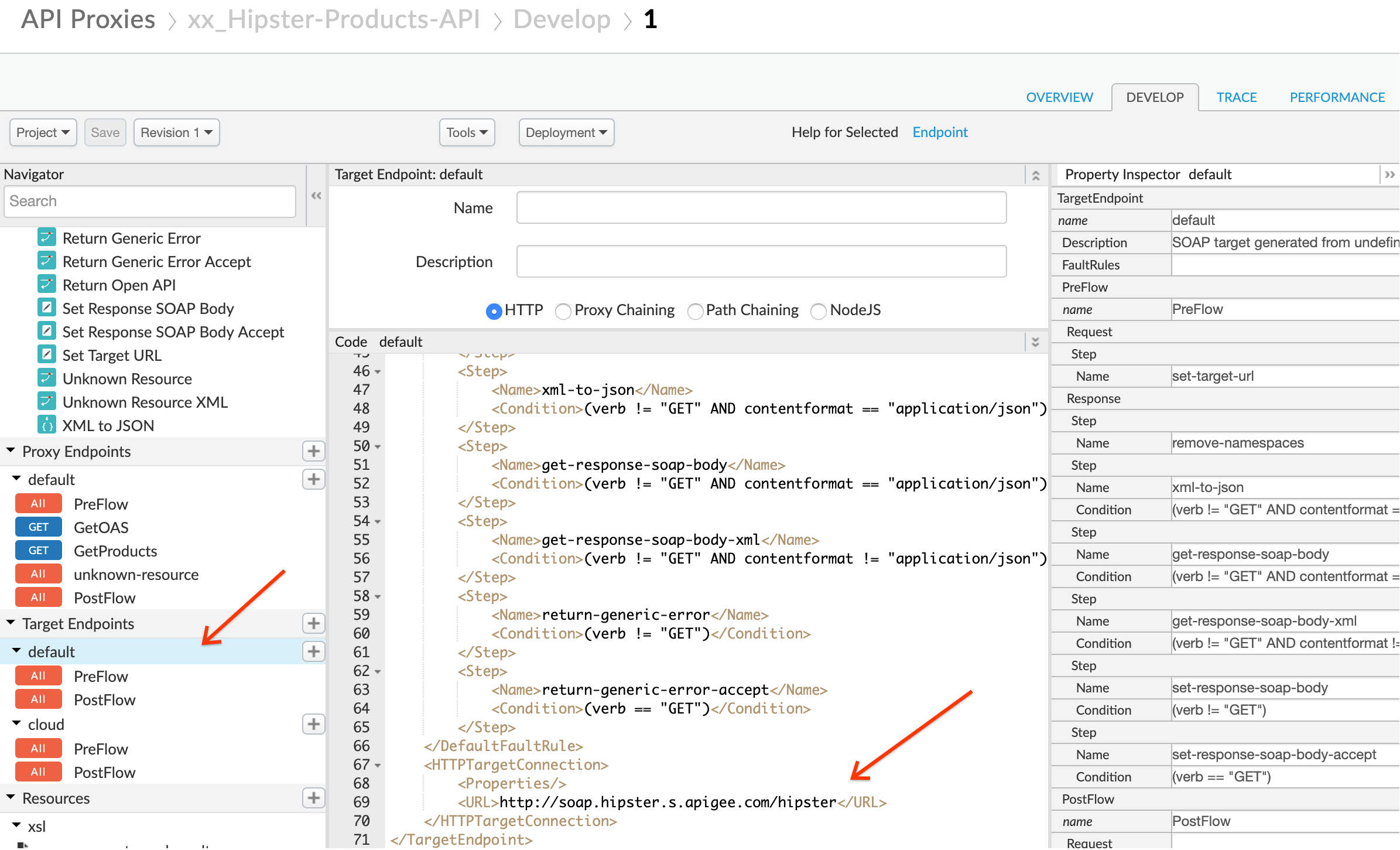Click the Develop breadcrumb link
1400x850 pixels.
[x=562, y=20]
